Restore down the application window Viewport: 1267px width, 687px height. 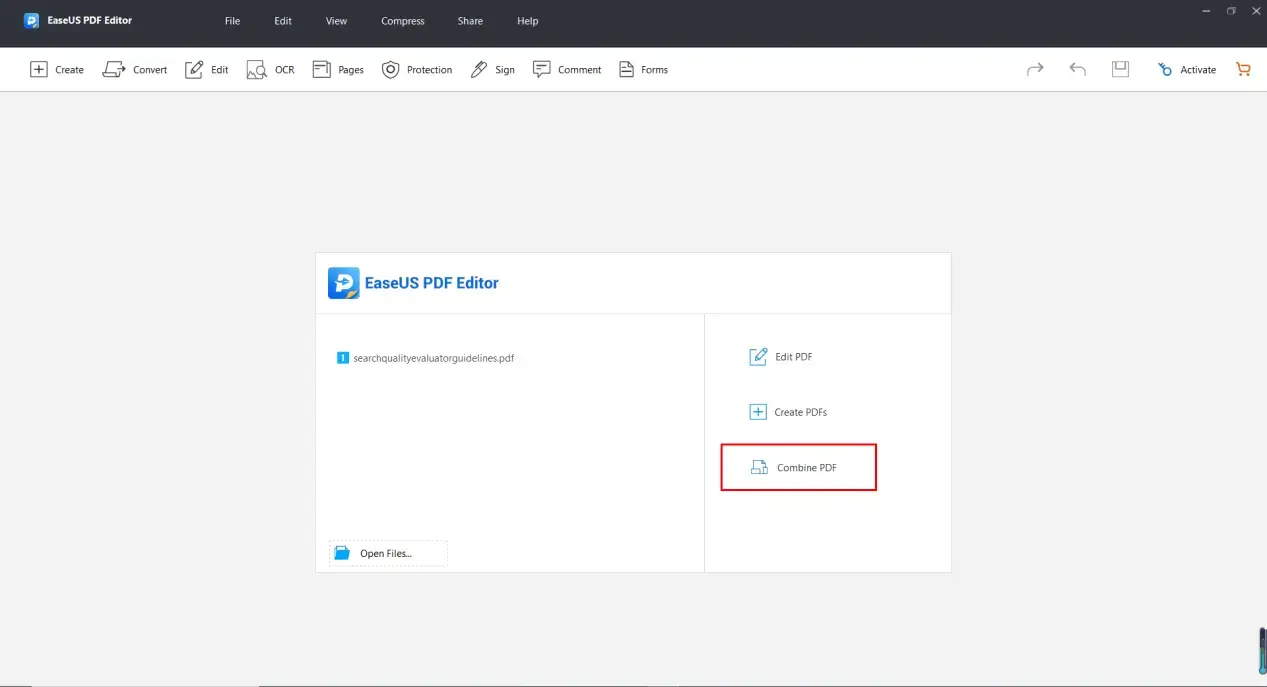1231,11
